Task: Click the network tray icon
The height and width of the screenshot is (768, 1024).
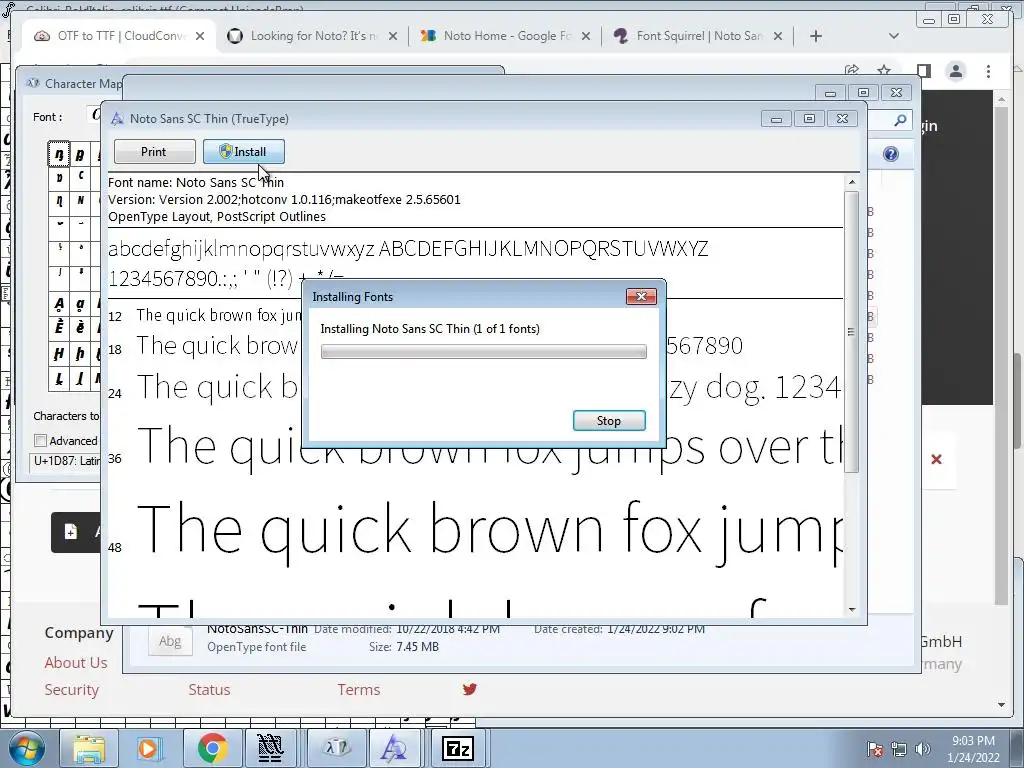Action: pos(899,749)
